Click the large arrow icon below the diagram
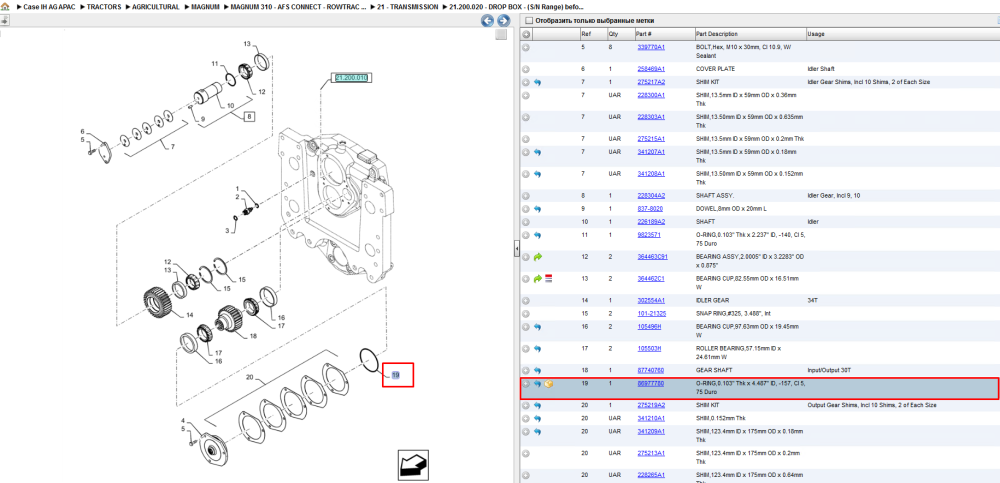Image resolution: width=1000 pixels, height=483 pixels. (413, 464)
